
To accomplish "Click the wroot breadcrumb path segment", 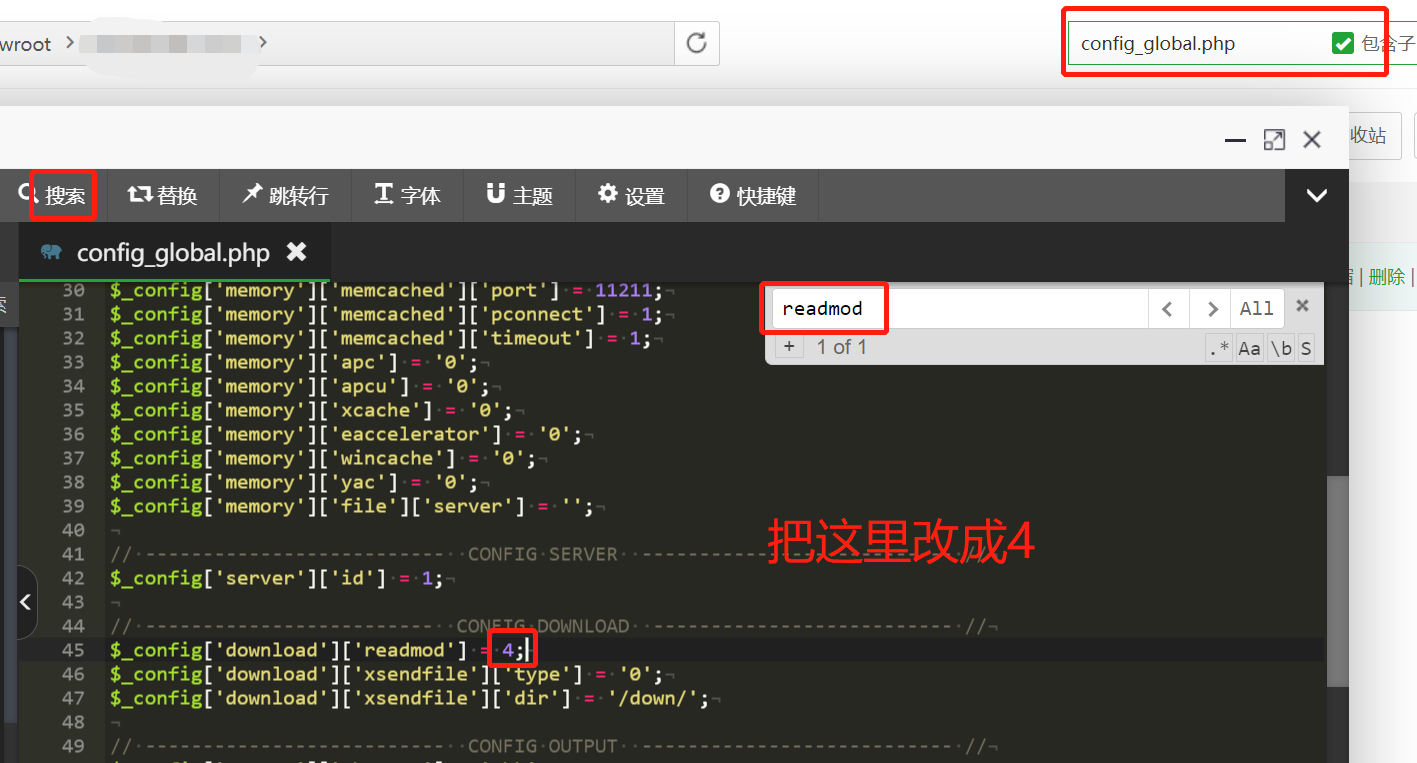I will (x=26, y=44).
